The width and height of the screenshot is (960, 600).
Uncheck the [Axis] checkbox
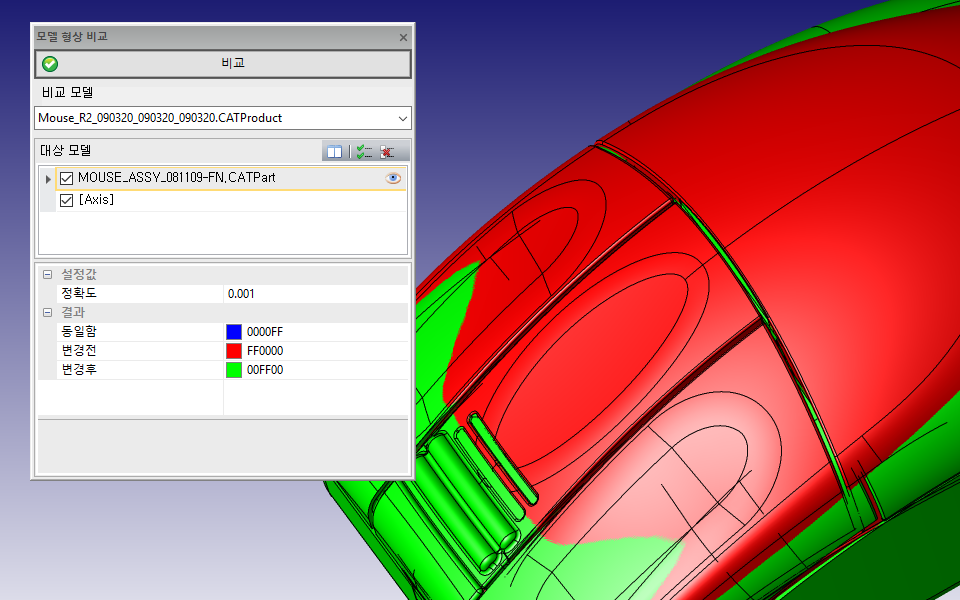tap(67, 200)
